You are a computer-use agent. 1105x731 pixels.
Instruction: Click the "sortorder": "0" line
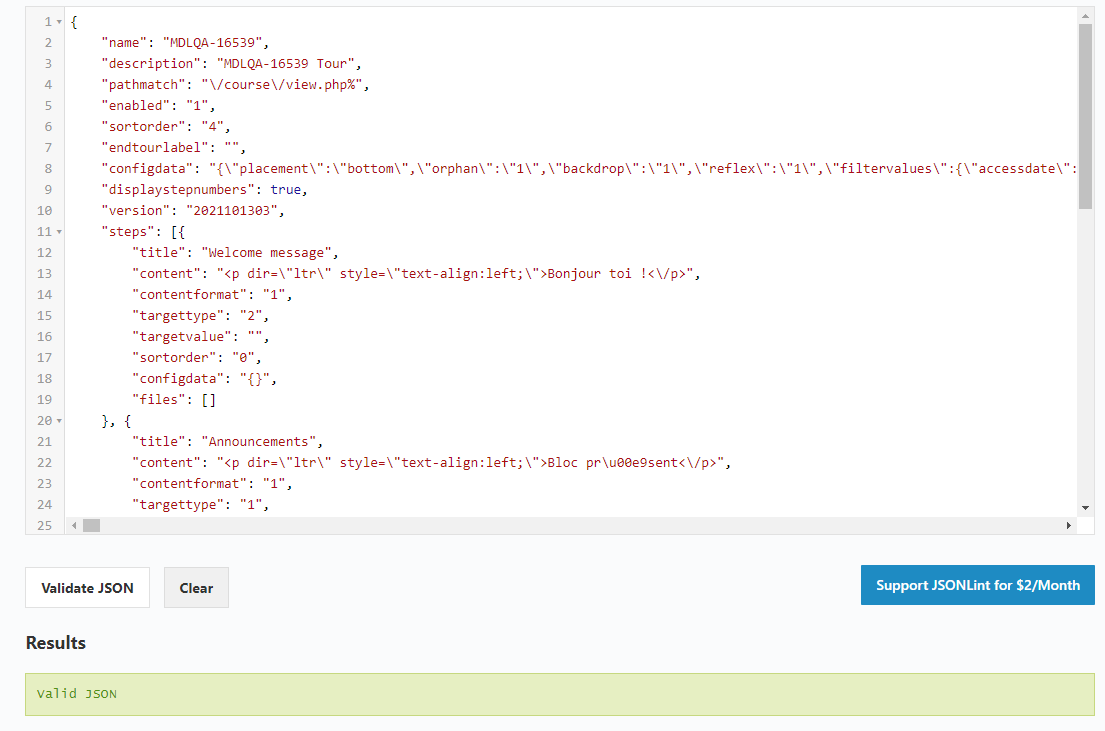(x=197, y=358)
